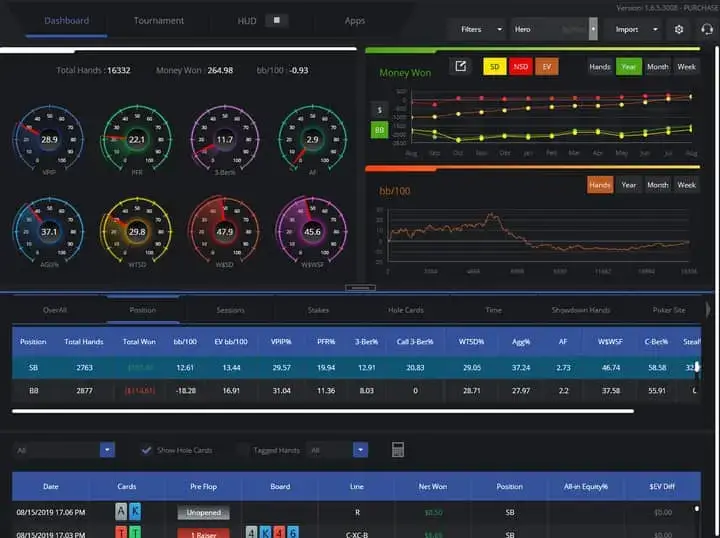Select the Overall report tab
The width and height of the screenshot is (720, 538).
[x=55, y=310]
